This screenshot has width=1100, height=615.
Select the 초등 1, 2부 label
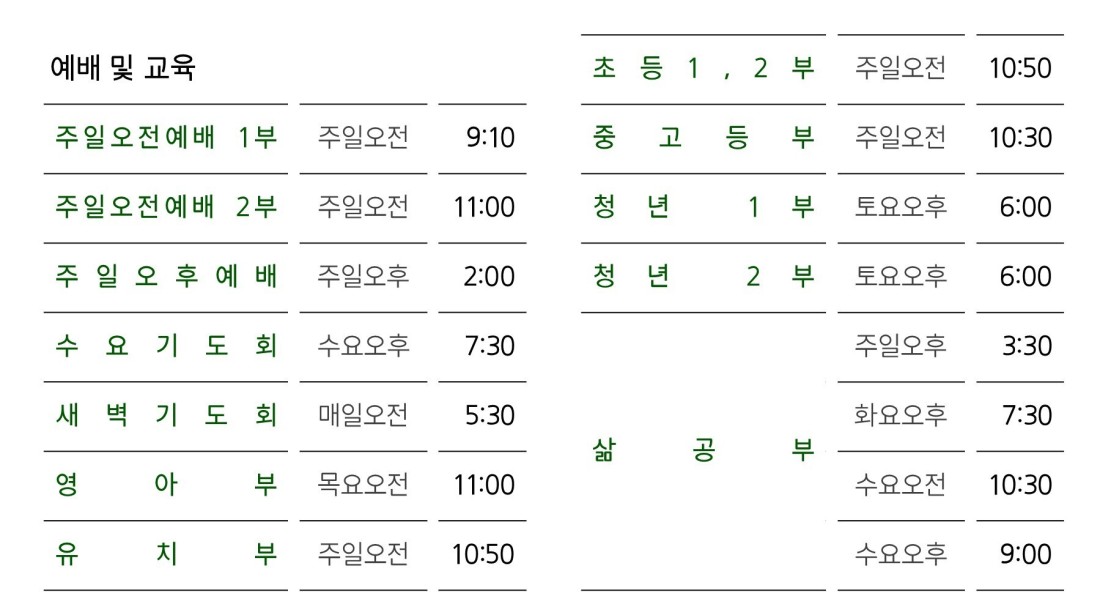(x=704, y=68)
